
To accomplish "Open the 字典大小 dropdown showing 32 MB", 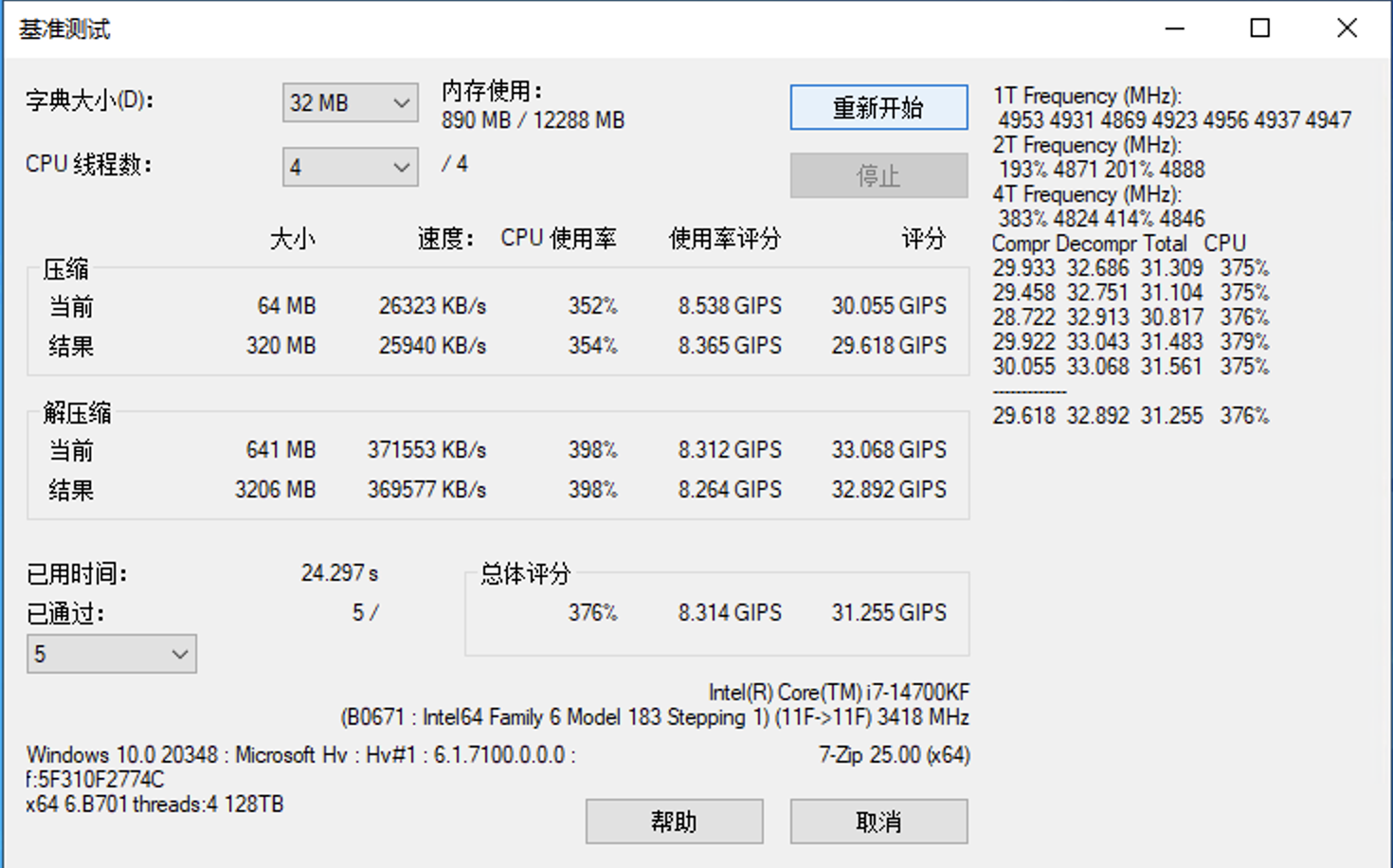I will point(350,103).
